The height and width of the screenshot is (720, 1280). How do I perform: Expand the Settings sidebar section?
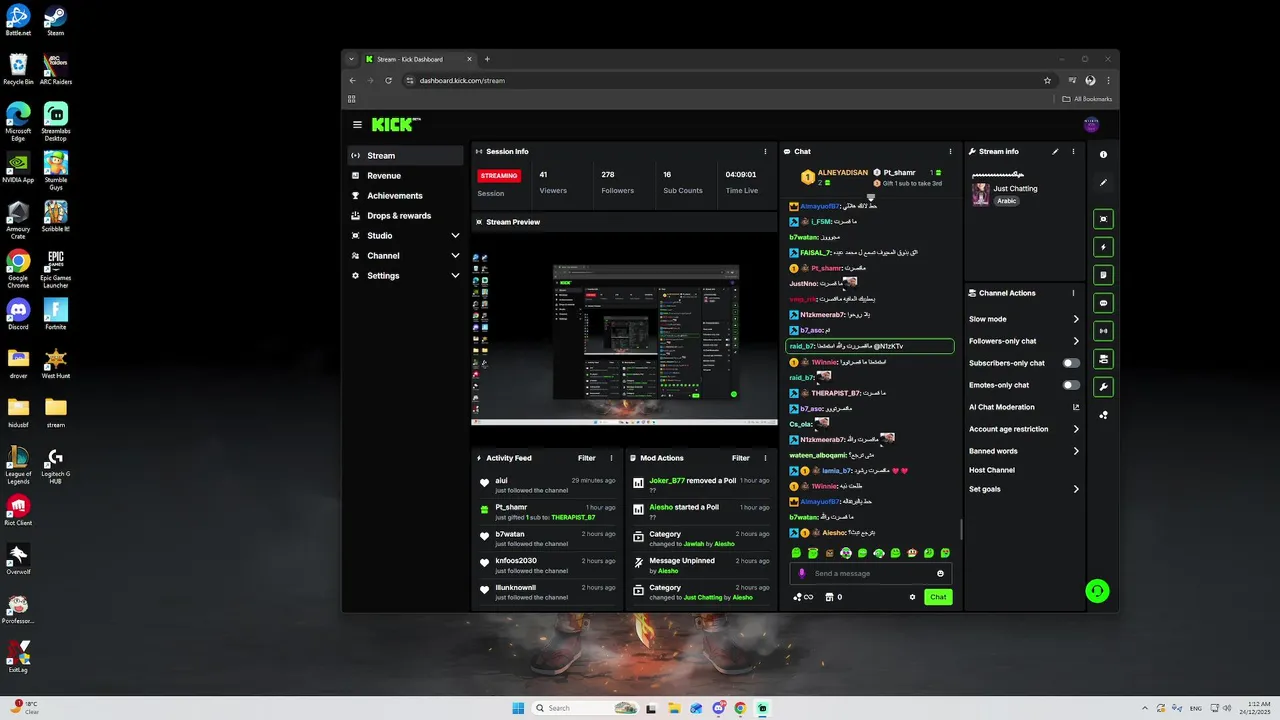(455, 276)
